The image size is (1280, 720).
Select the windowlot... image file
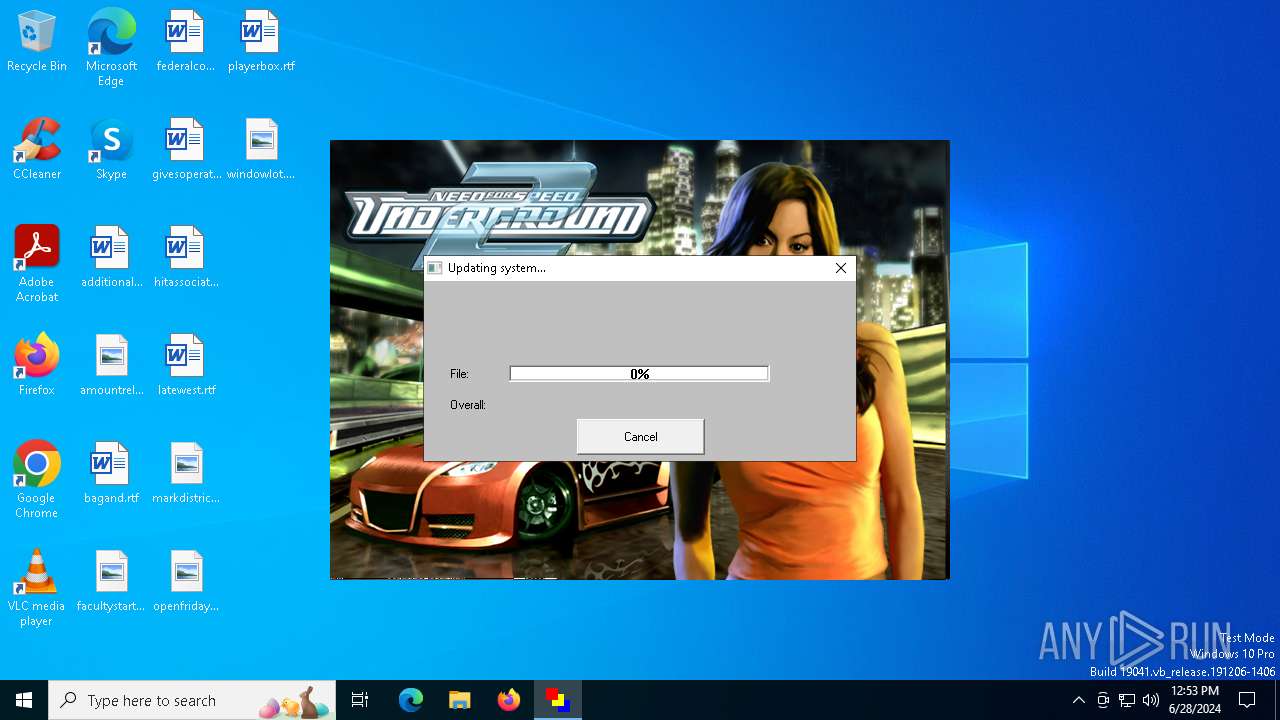tap(261, 150)
